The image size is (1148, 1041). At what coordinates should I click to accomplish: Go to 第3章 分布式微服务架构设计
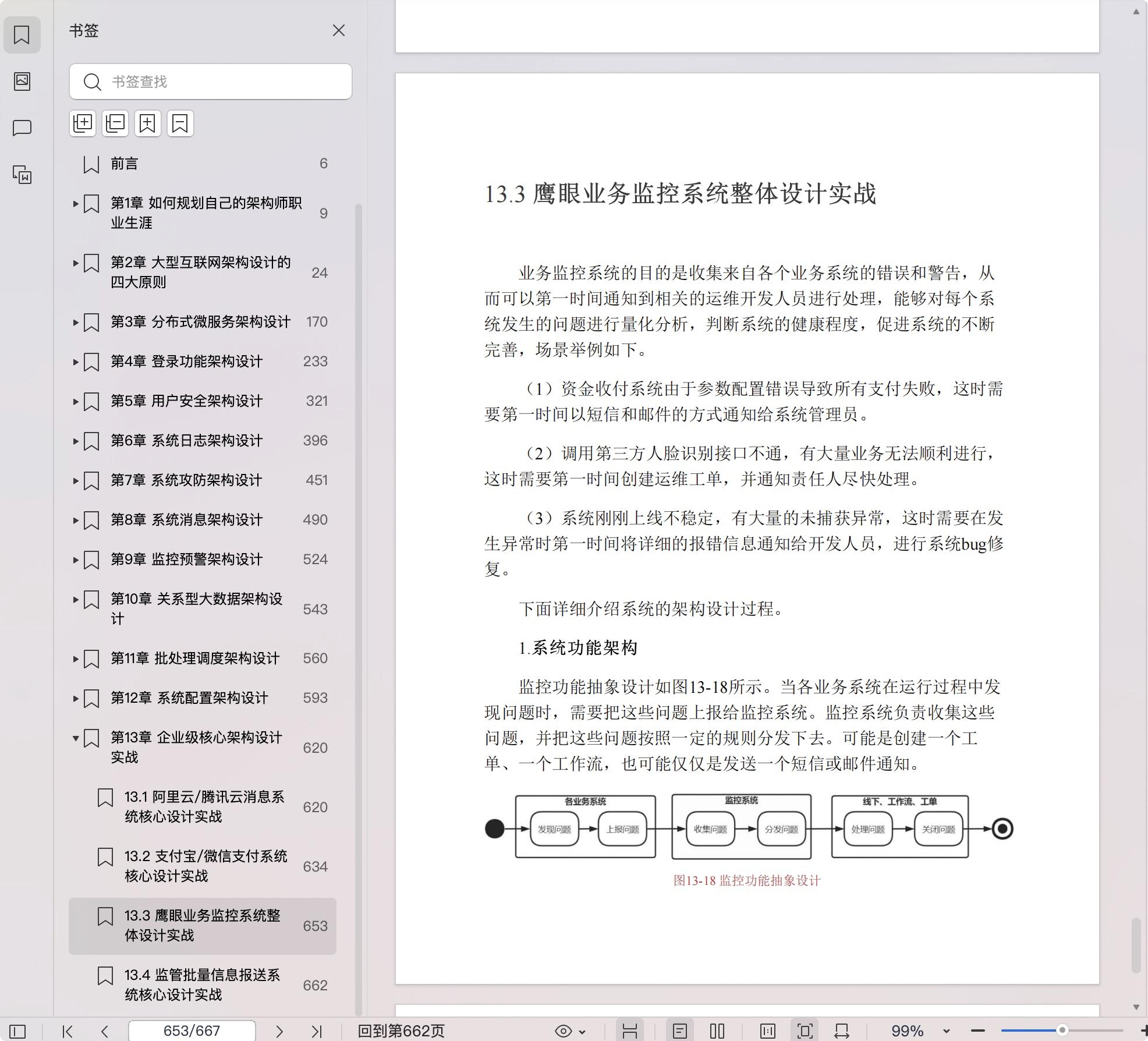[200, 322]
